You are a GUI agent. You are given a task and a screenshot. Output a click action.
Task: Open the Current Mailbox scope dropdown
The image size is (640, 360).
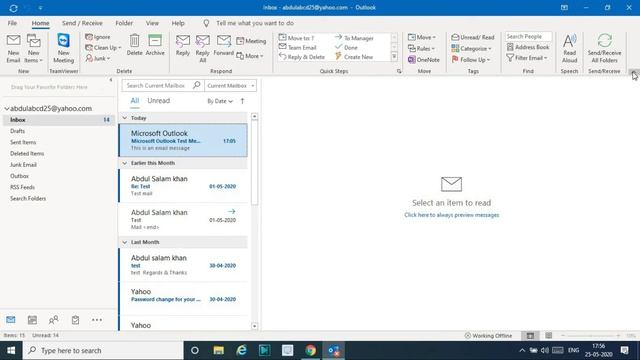231,85
